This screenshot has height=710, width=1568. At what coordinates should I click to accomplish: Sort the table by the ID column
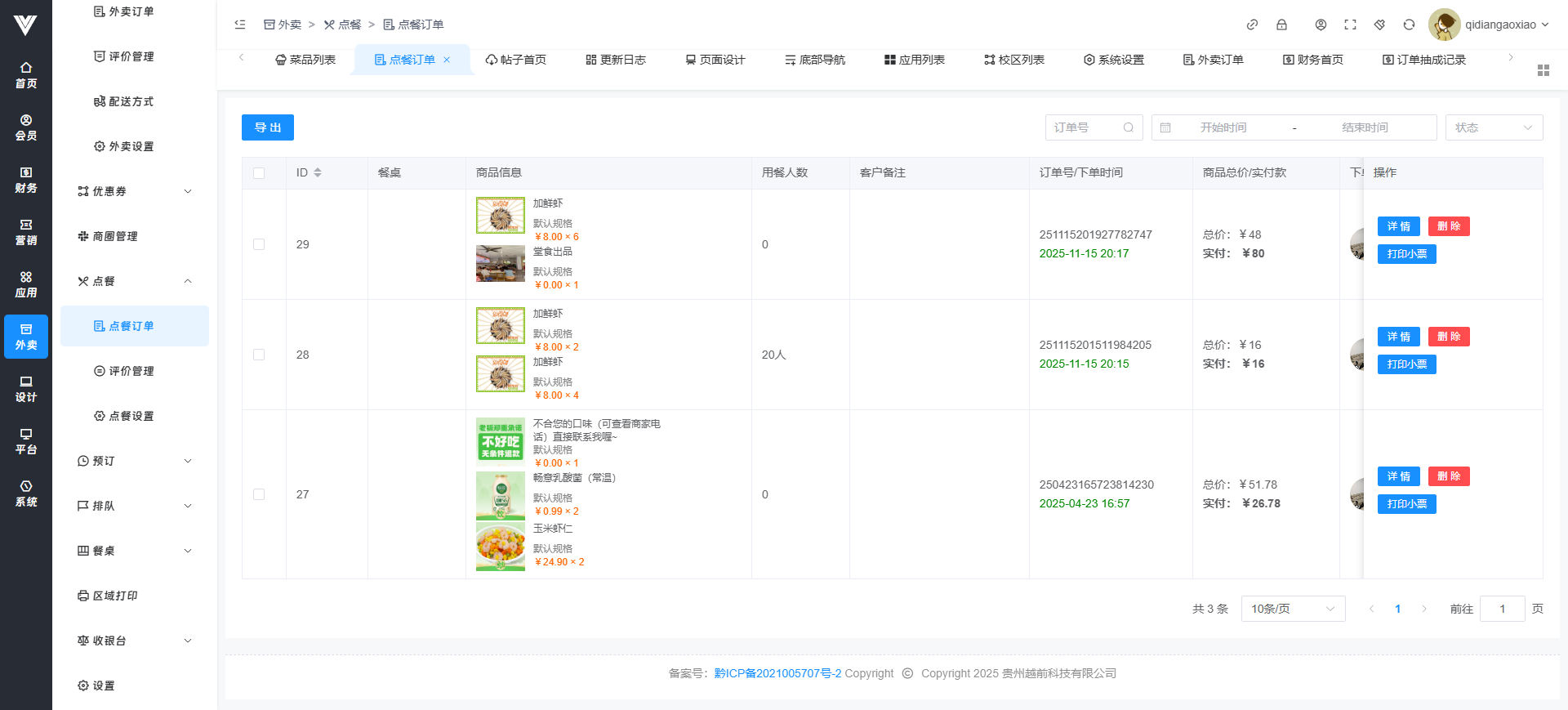click(x=318, y=172)
